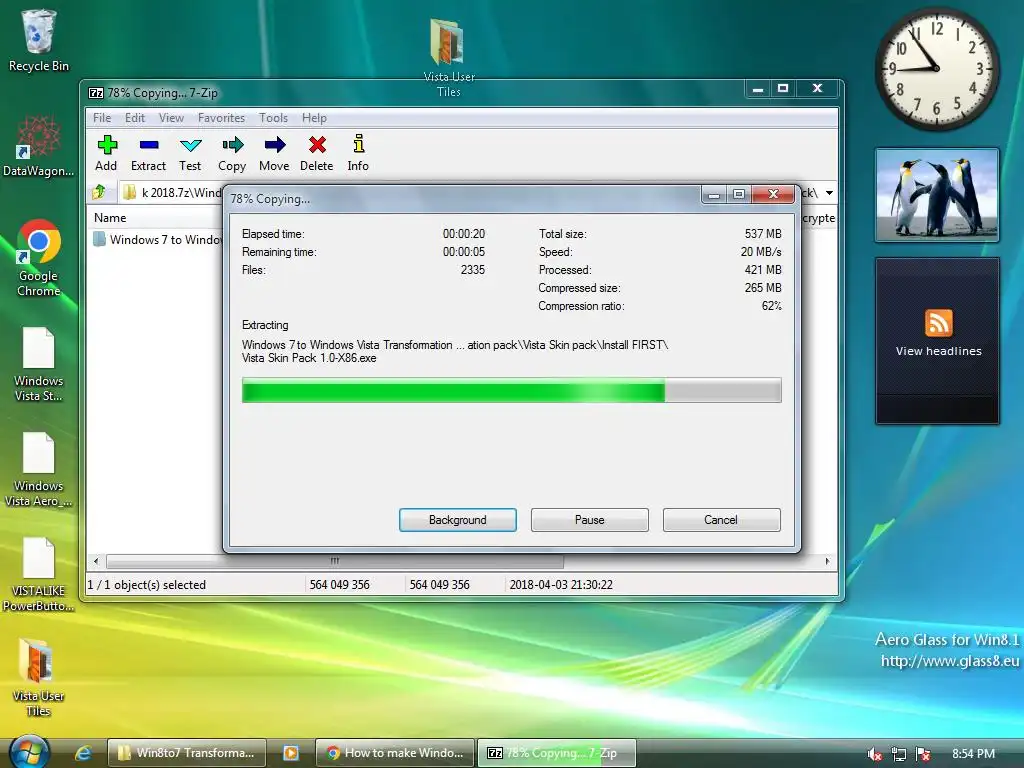Viewport: 1024px width, 768px height.
Task: Open the Favorites menu
Action: 221,118
